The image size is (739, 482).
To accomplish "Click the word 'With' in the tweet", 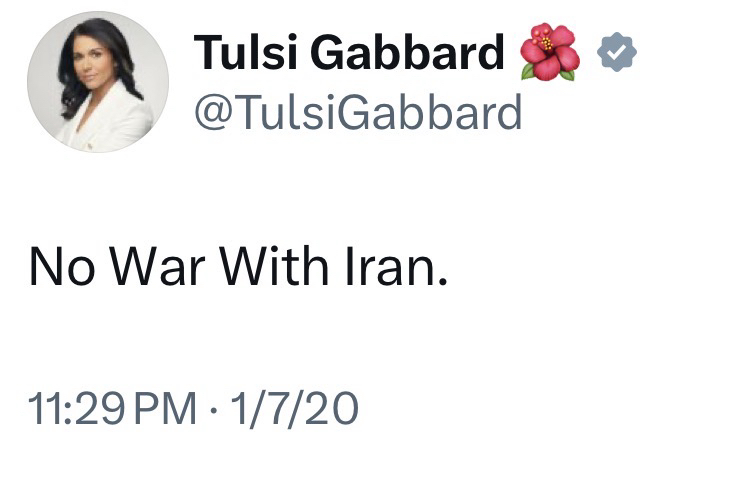I will 277,269.
